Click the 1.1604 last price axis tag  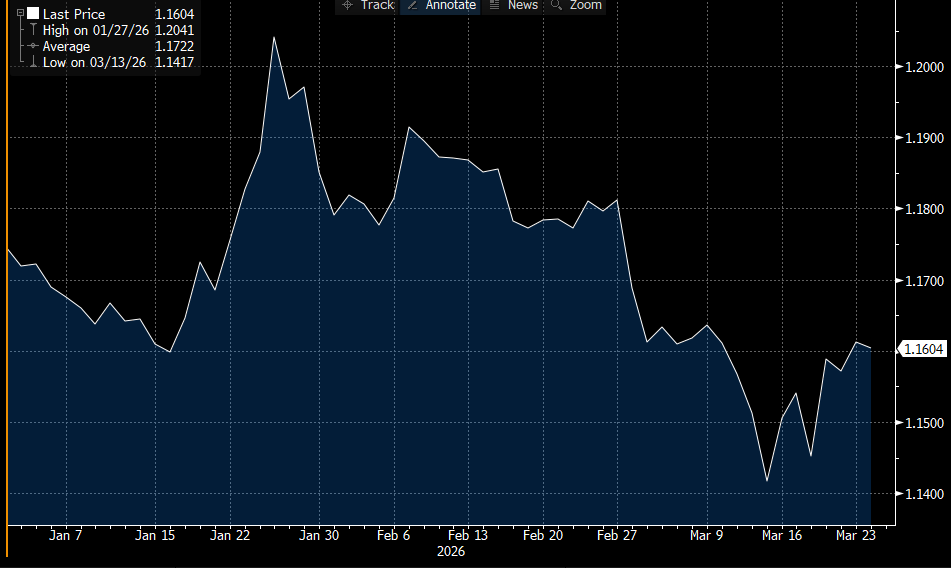coord(923,349)
